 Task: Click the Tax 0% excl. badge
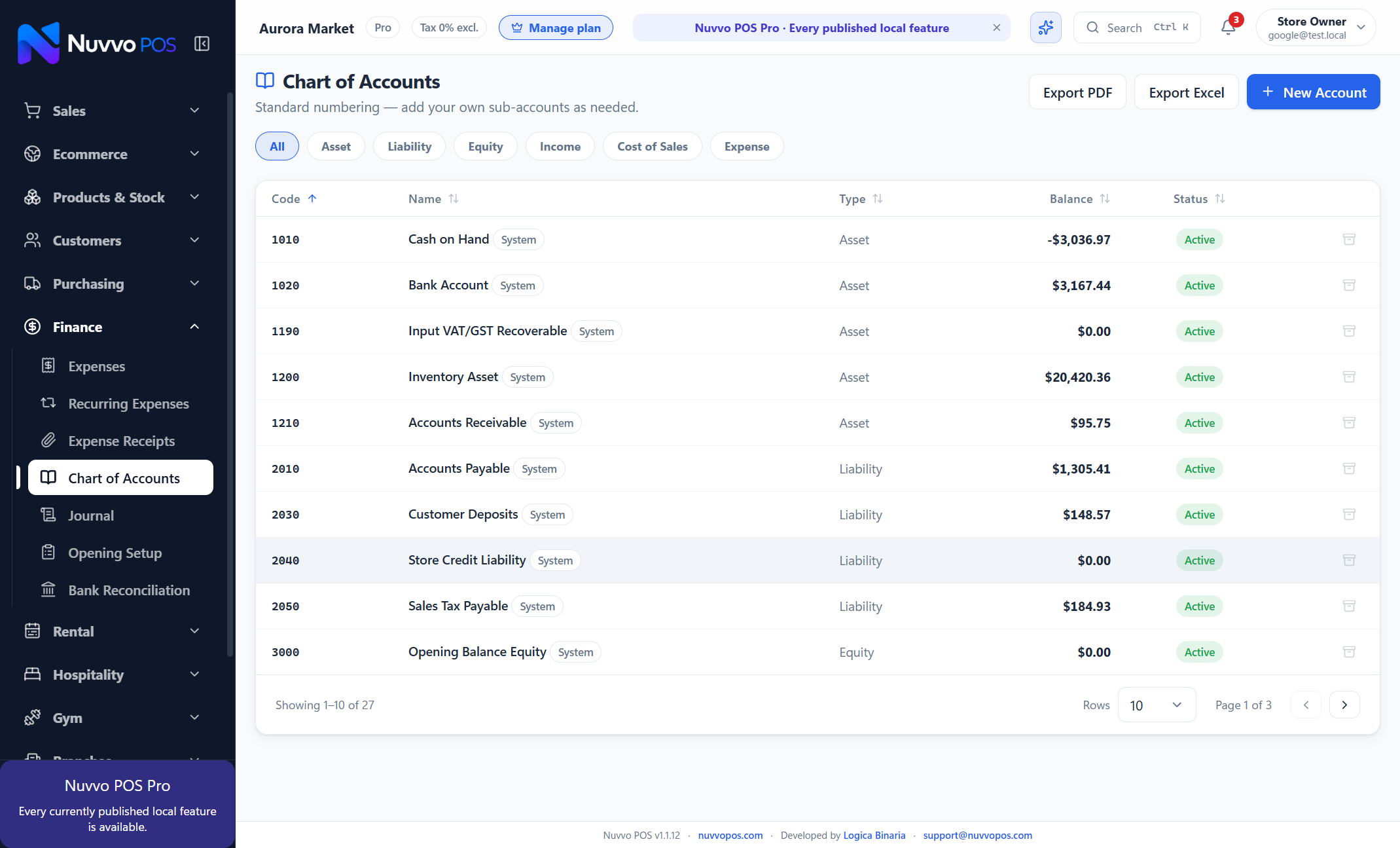coord(449,28)
